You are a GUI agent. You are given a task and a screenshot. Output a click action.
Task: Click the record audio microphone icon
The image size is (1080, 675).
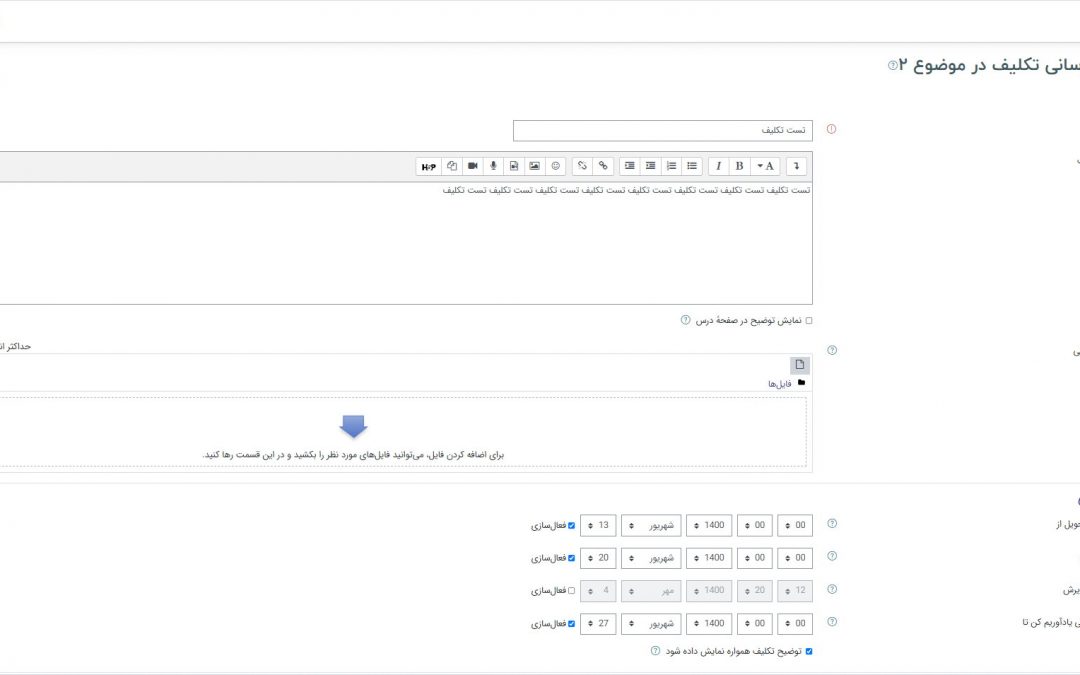point(493,166)
